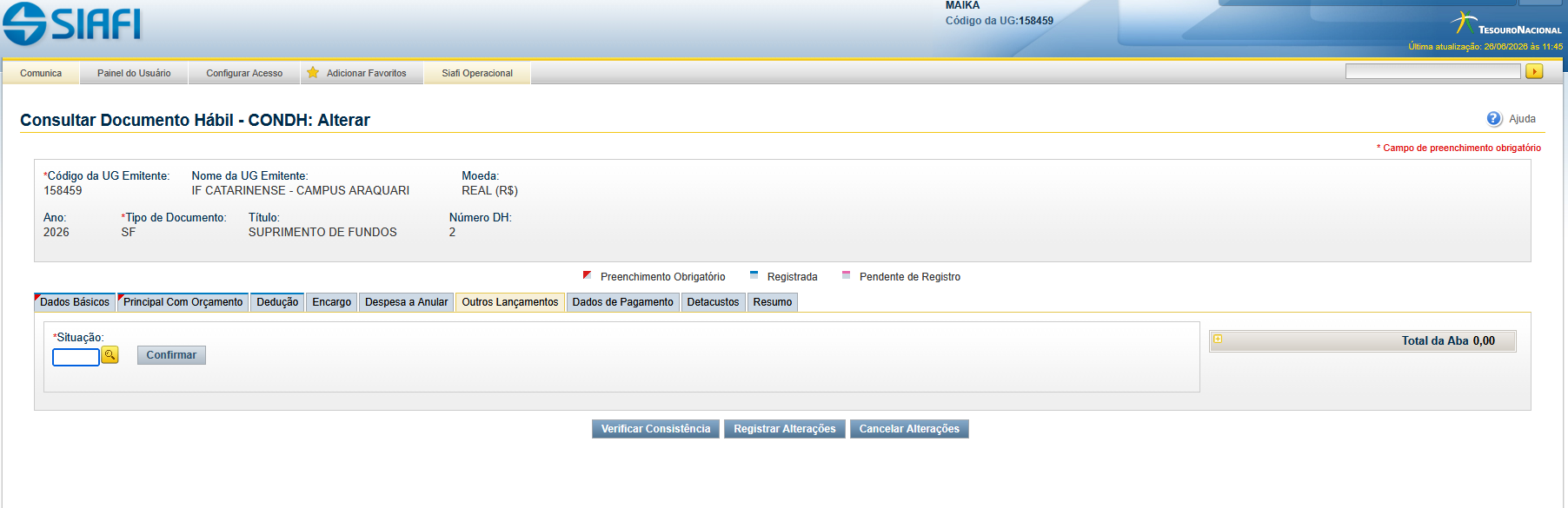
Task: Open the Resumo tab
Action: (x=773, y=302)
